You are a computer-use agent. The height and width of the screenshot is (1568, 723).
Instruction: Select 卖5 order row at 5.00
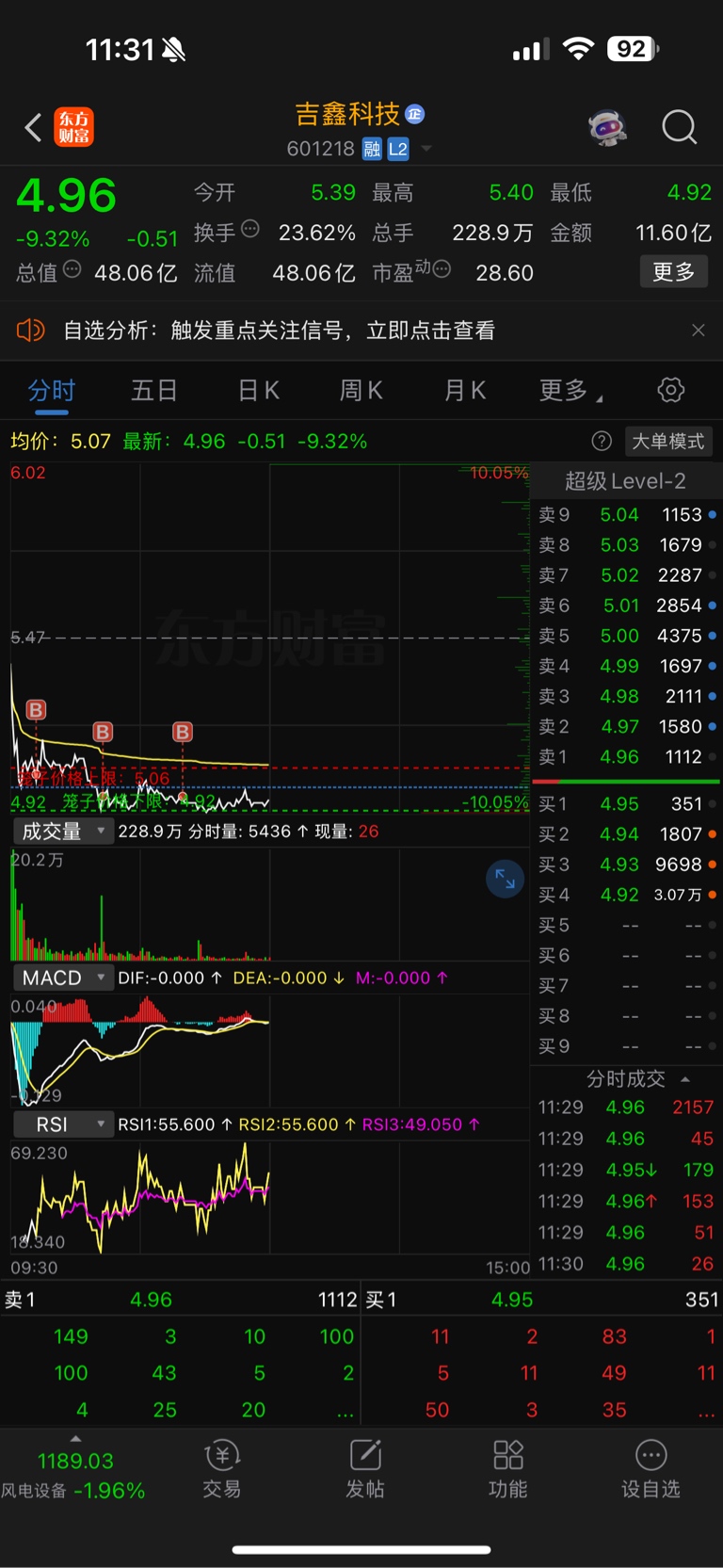pyautogui.click(x=626, y=636)
